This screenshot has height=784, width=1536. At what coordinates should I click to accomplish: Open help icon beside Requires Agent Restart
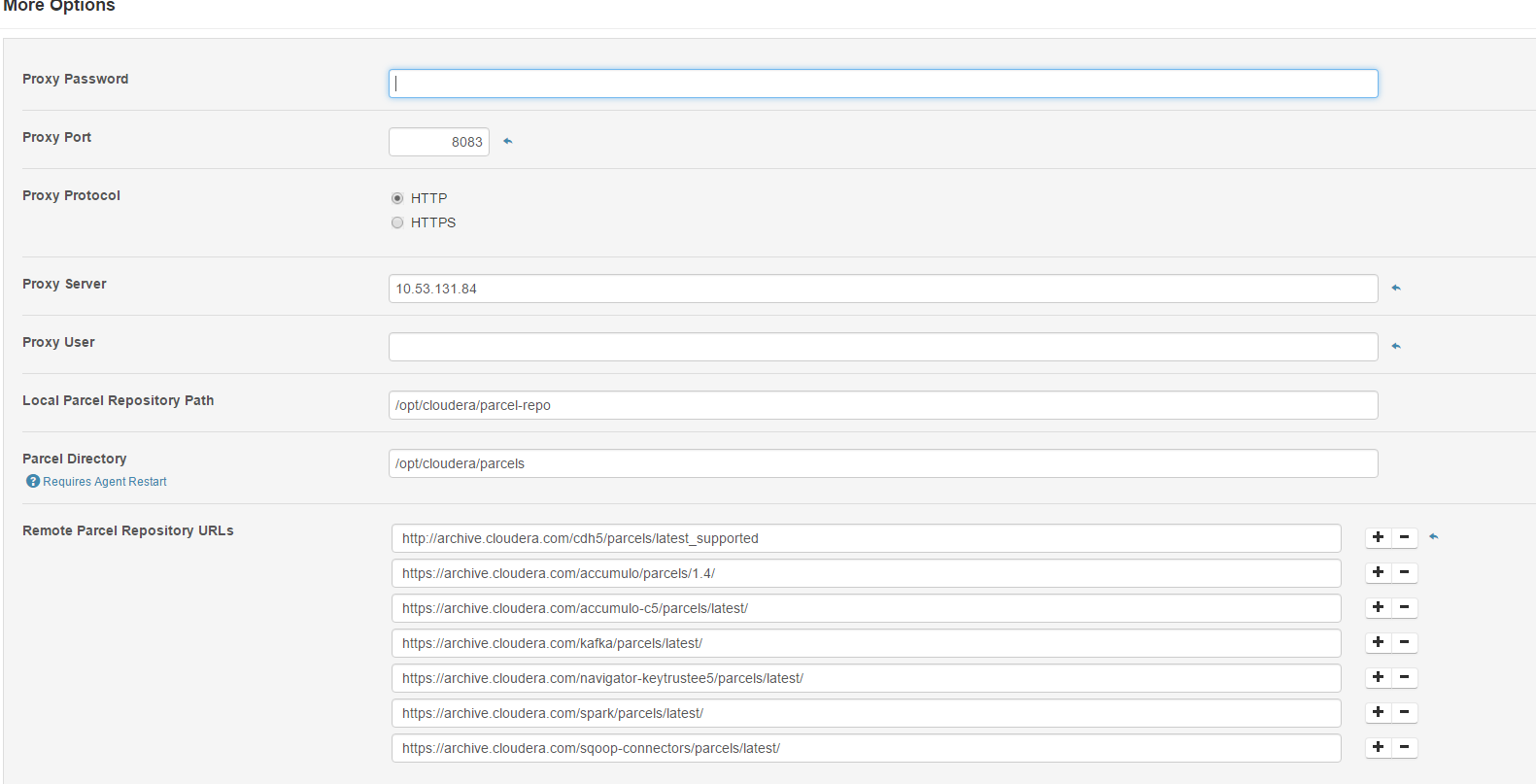[33, 481]
